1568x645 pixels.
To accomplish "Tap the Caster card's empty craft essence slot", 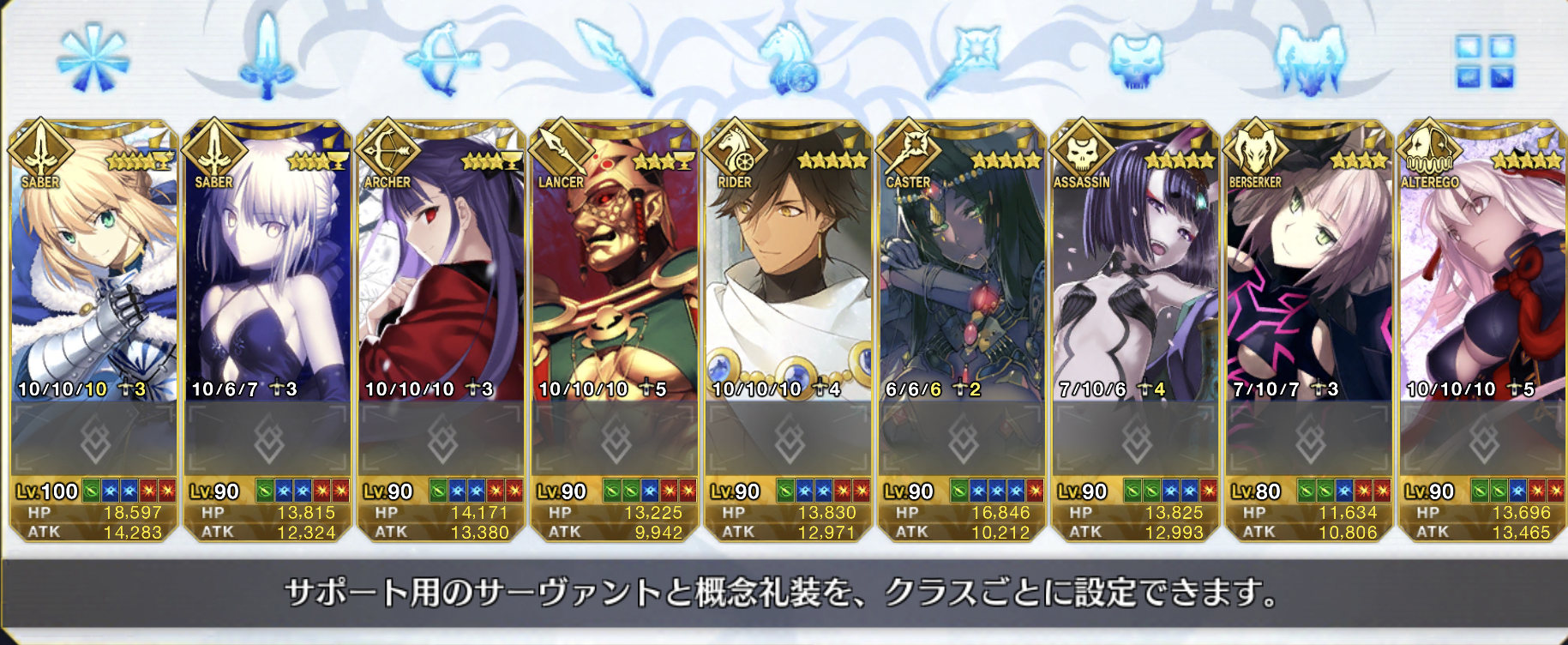I will pos(962,441).
